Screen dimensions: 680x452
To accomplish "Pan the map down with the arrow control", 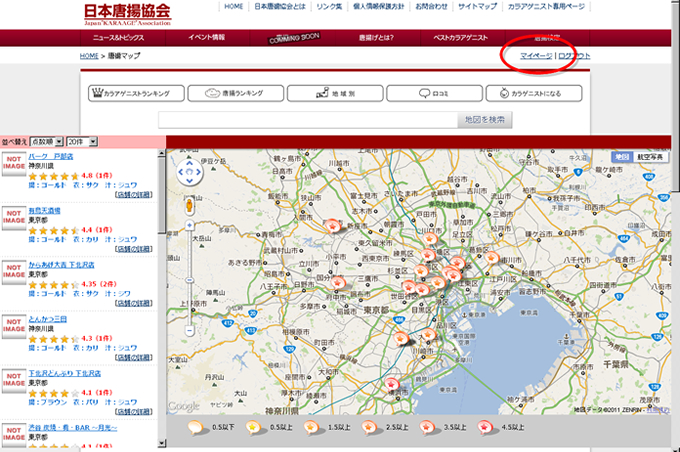I will pyautogui.click(x=190, y=180).
